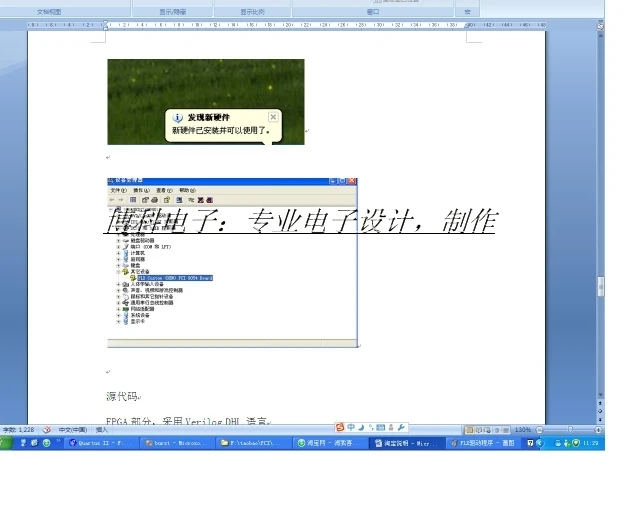Open the word count (字数: 1,228) dialog
Viewport: 640px width, 512px height.
click(x=19, y=430)
